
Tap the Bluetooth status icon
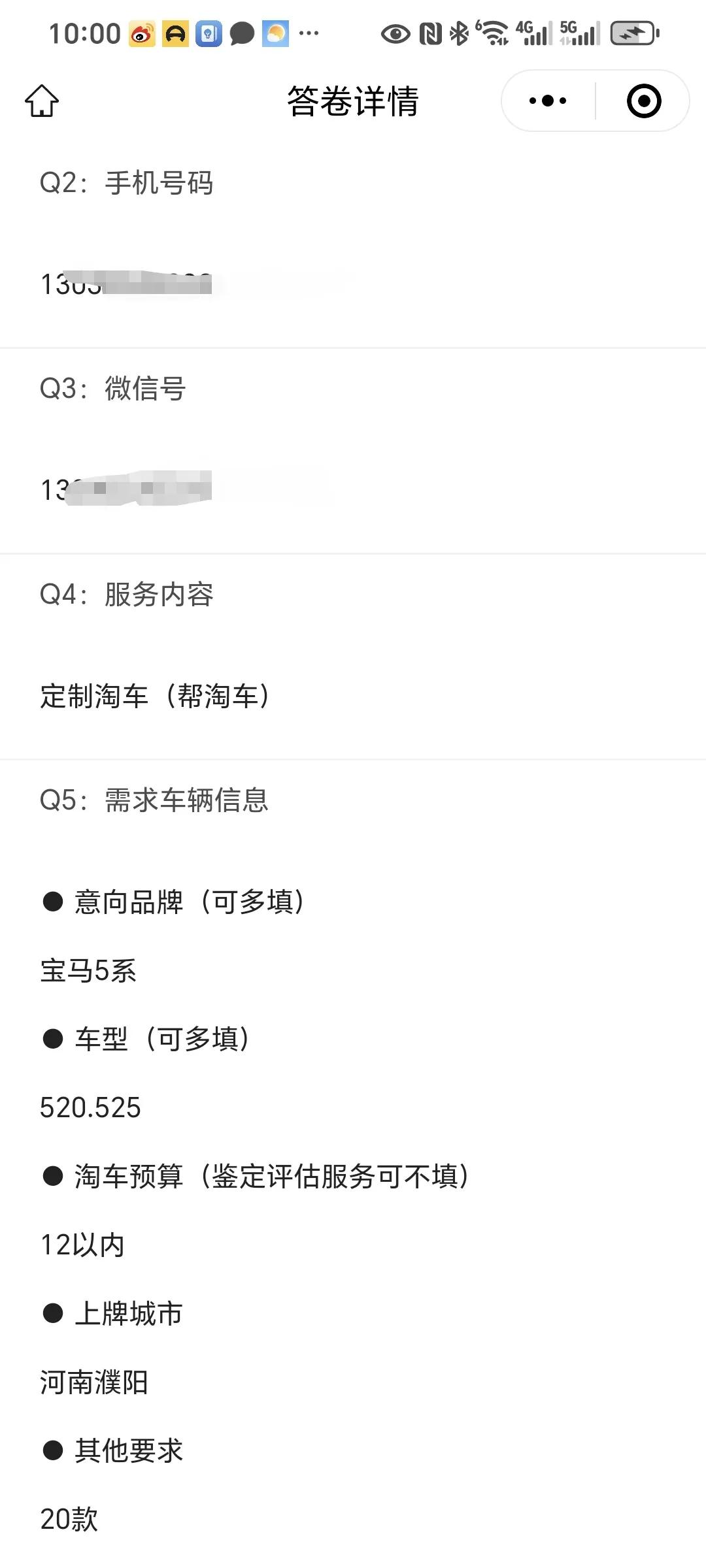click(x=460, y=33)
